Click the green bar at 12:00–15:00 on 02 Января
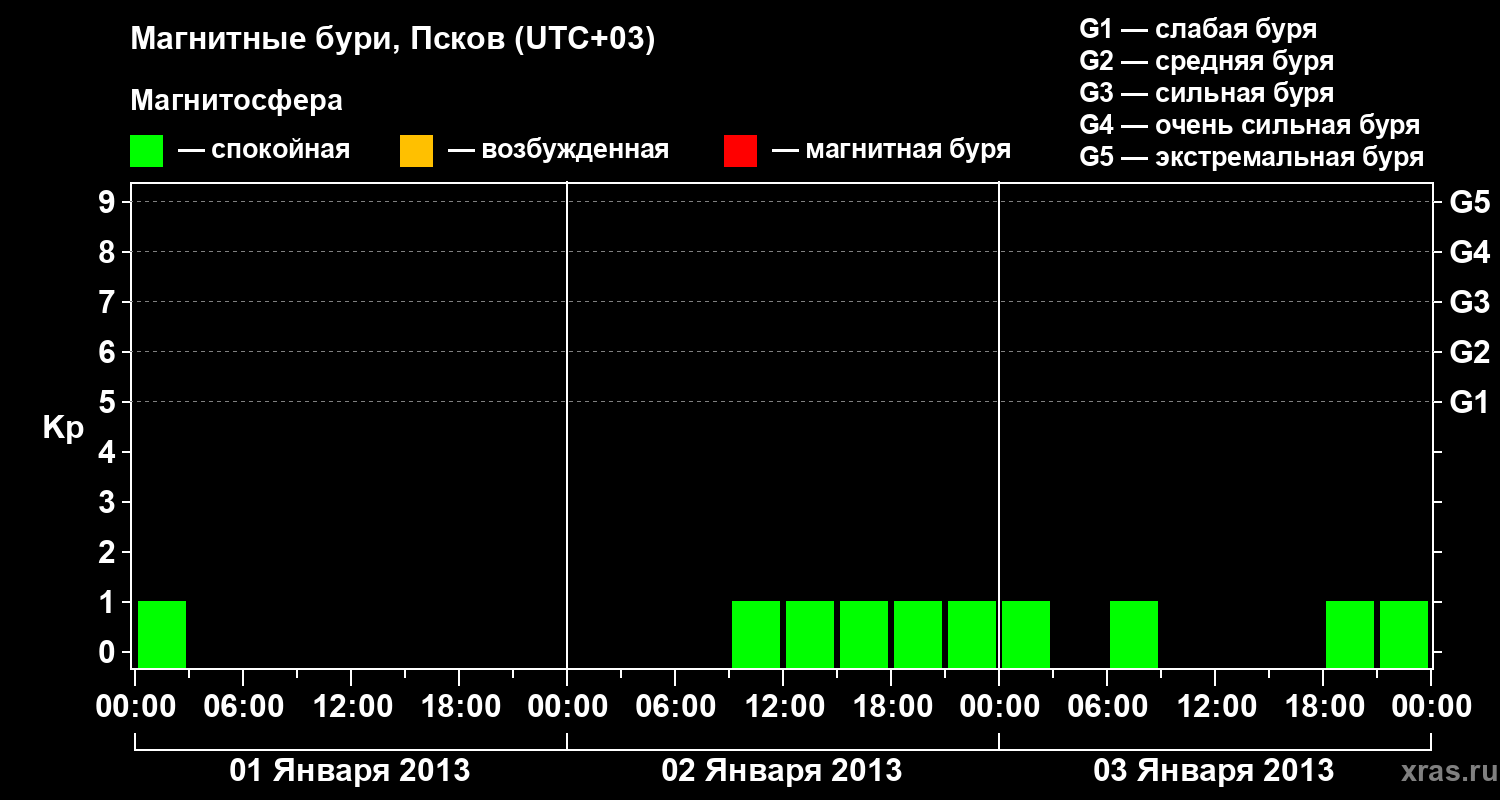The width and height of the screenshot is (1500, 800). (x=810, y=634)
